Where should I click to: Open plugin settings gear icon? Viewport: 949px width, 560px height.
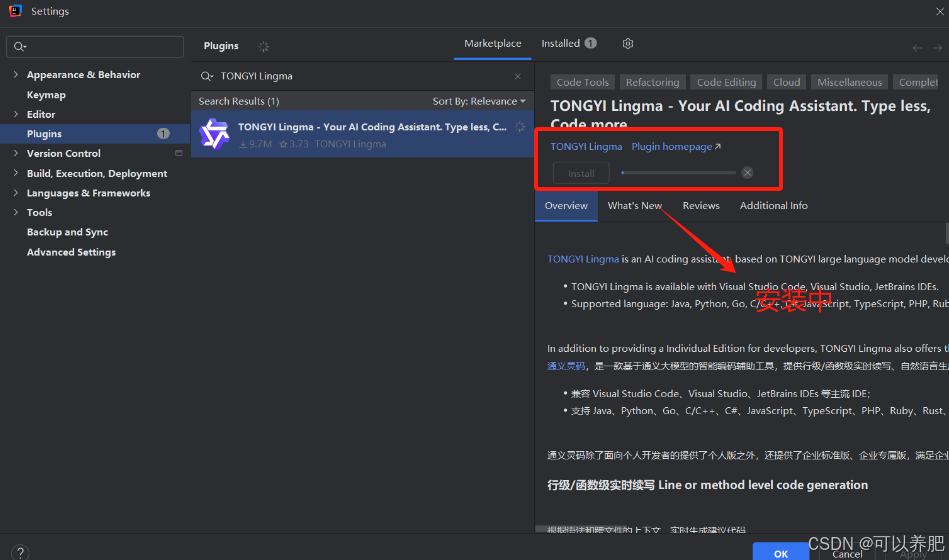point(628,44)
